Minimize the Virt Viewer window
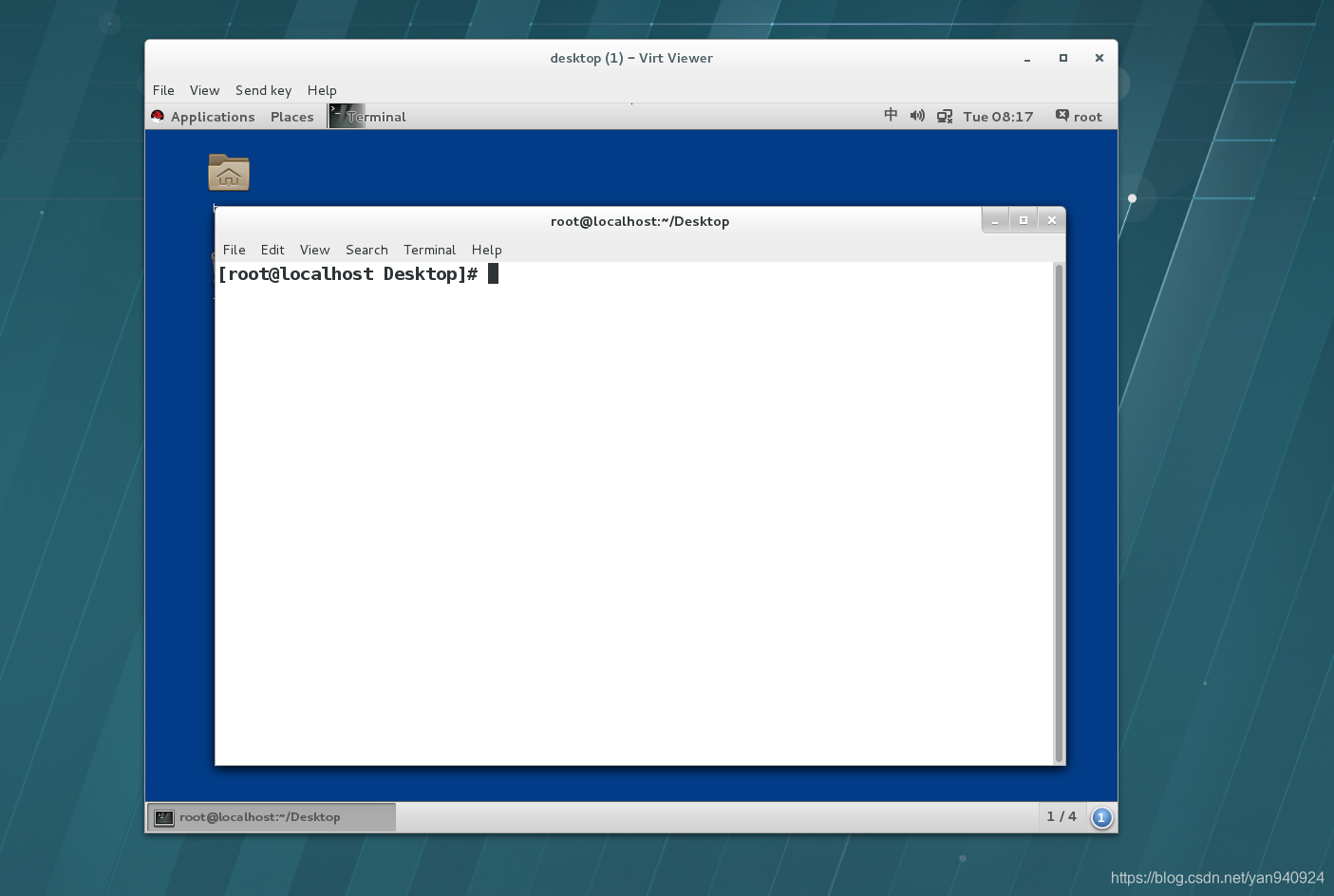This screenshot has width=1334, height=896. (1027, 58)
